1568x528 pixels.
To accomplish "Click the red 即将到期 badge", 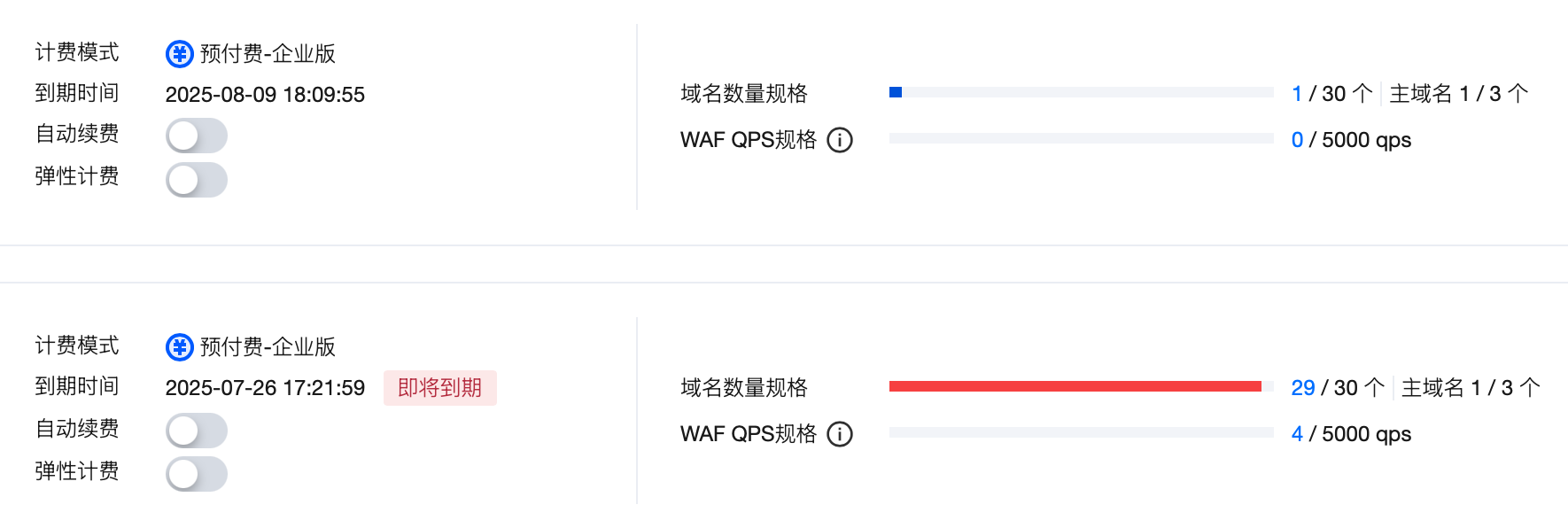I will pos(439,388).
